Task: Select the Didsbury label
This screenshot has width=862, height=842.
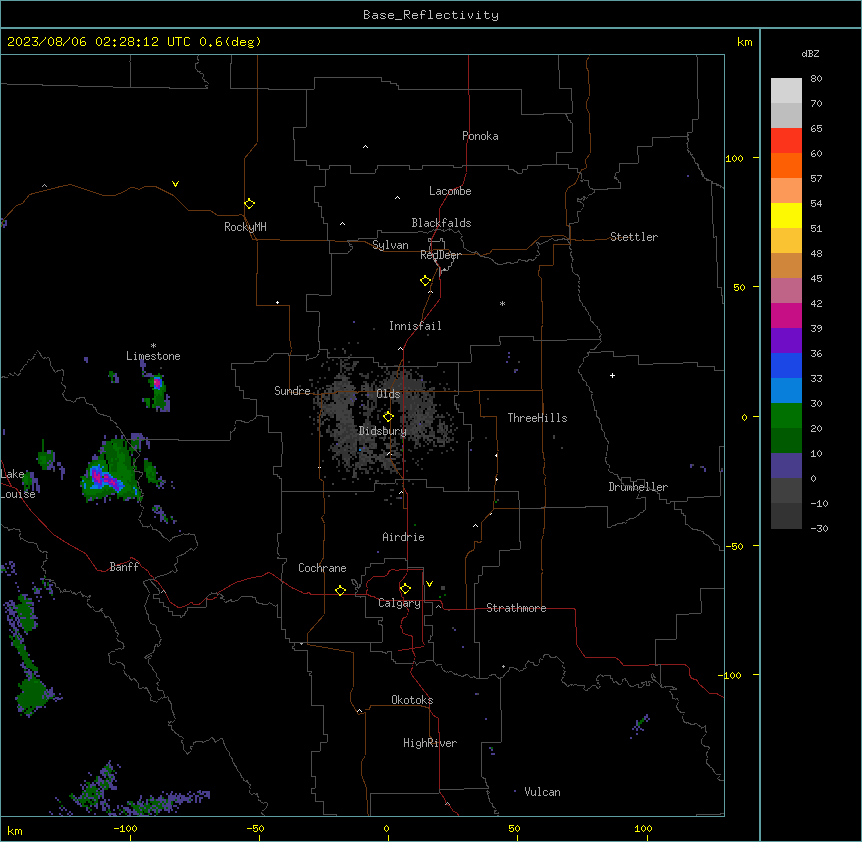Action: [383, 431]
